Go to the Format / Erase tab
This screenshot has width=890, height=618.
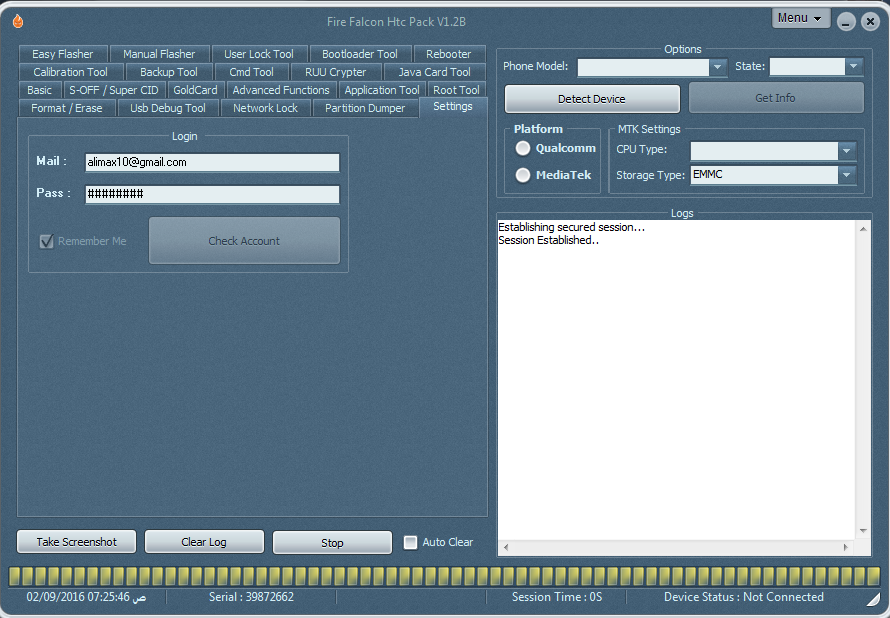[67, 108]
